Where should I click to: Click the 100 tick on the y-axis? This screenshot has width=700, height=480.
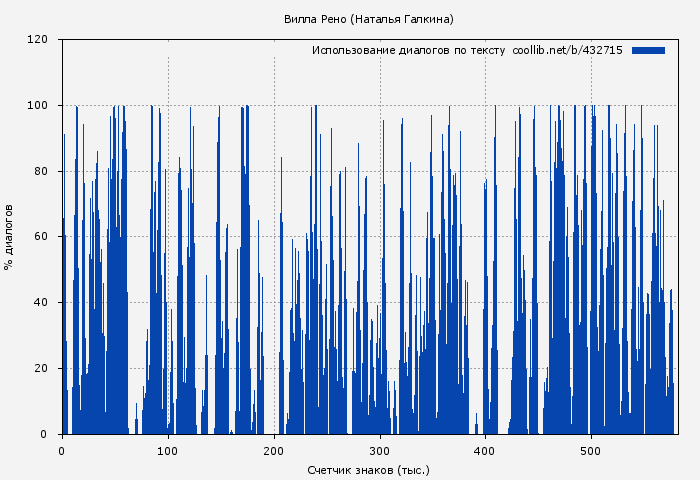[x=38, y=106]
